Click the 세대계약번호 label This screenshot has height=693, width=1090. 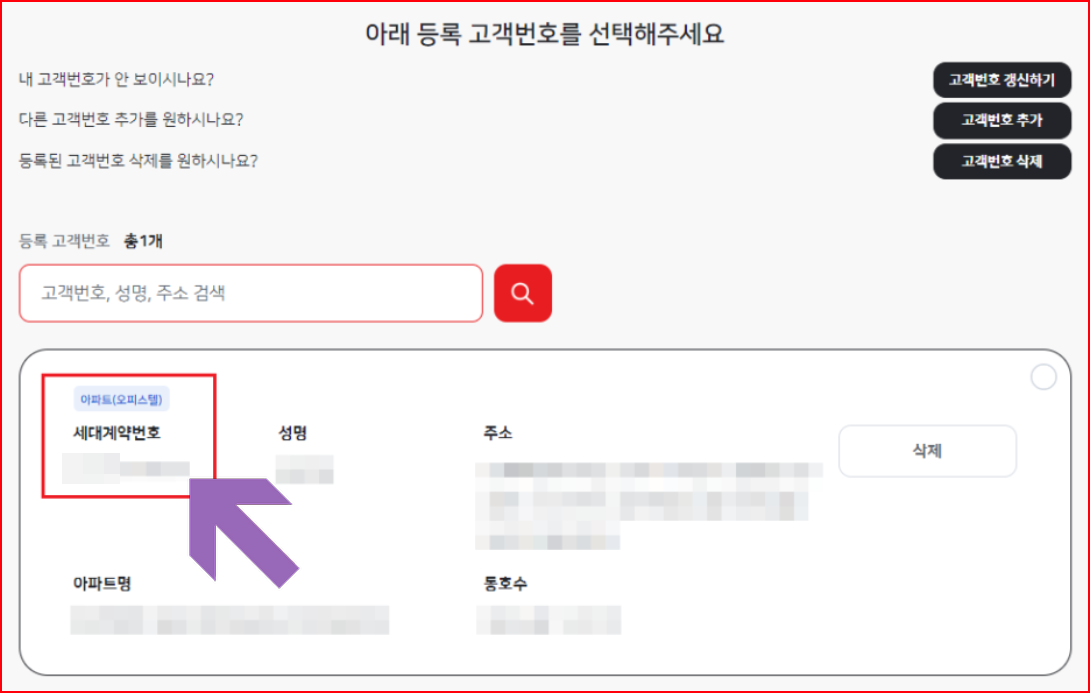117,433
